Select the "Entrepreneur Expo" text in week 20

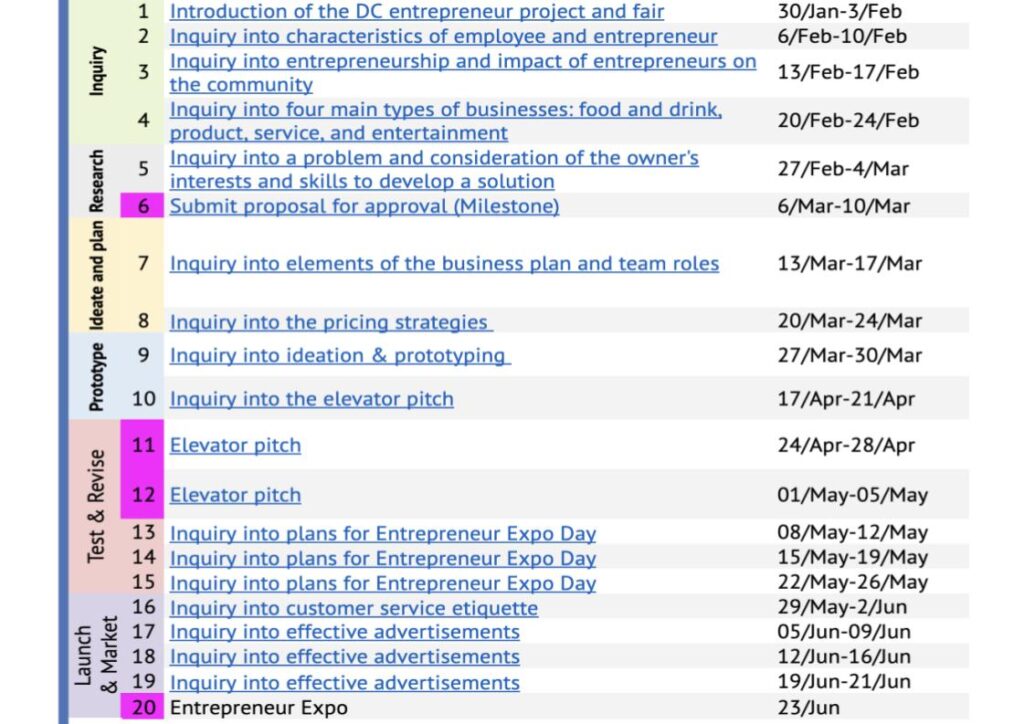pos(258,708)
